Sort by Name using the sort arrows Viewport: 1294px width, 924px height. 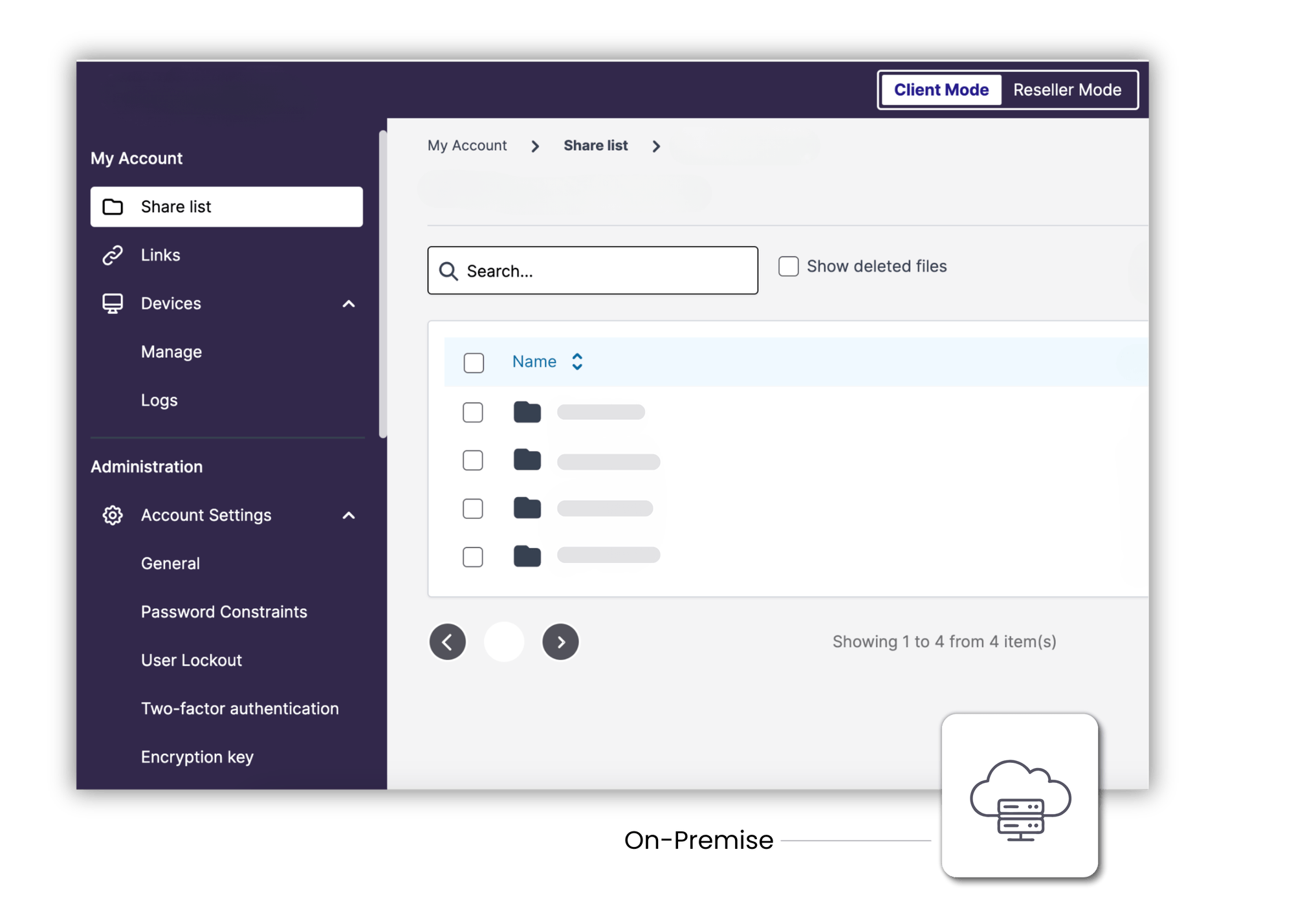pyautogui.click(x=576, y=362)
